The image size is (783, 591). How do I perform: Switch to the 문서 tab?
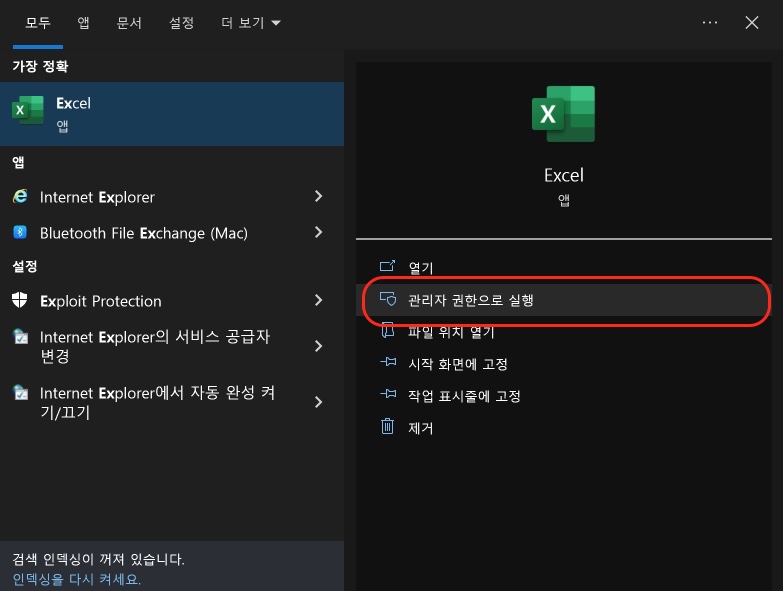click(x=129, y=23)
